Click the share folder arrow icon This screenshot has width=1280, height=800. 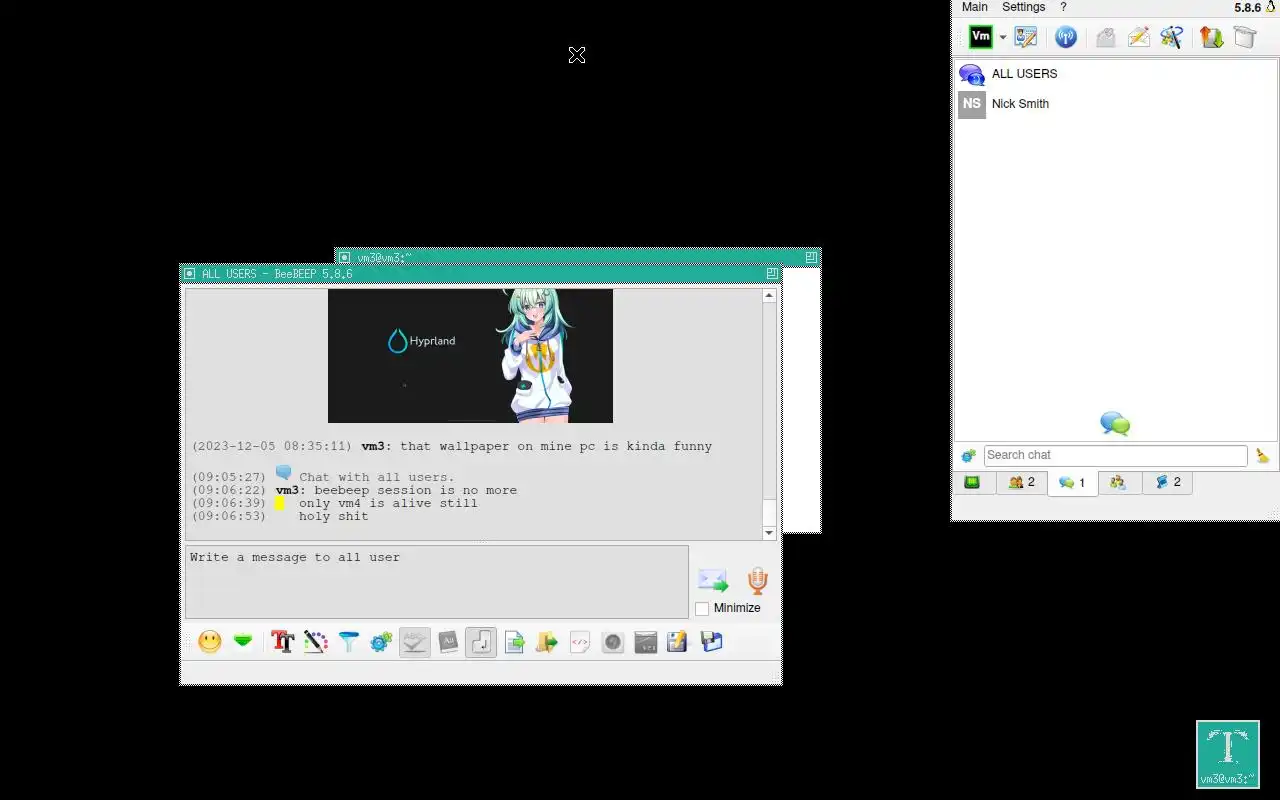point(547,642)
